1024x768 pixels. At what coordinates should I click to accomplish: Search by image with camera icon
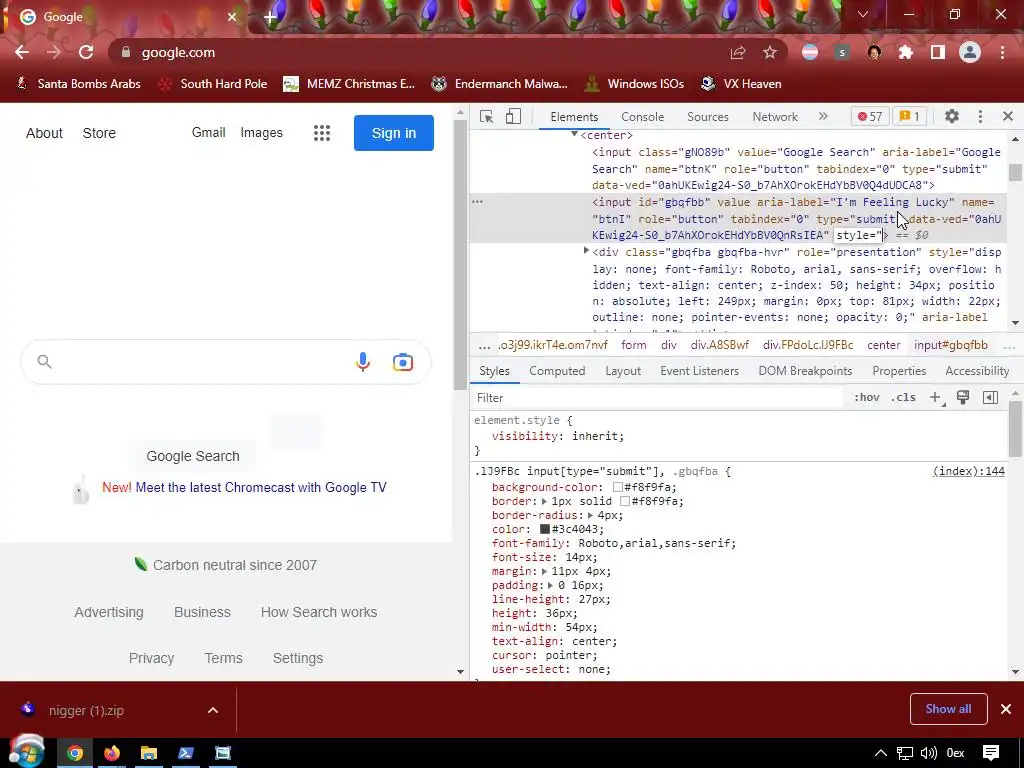point(403,362)
